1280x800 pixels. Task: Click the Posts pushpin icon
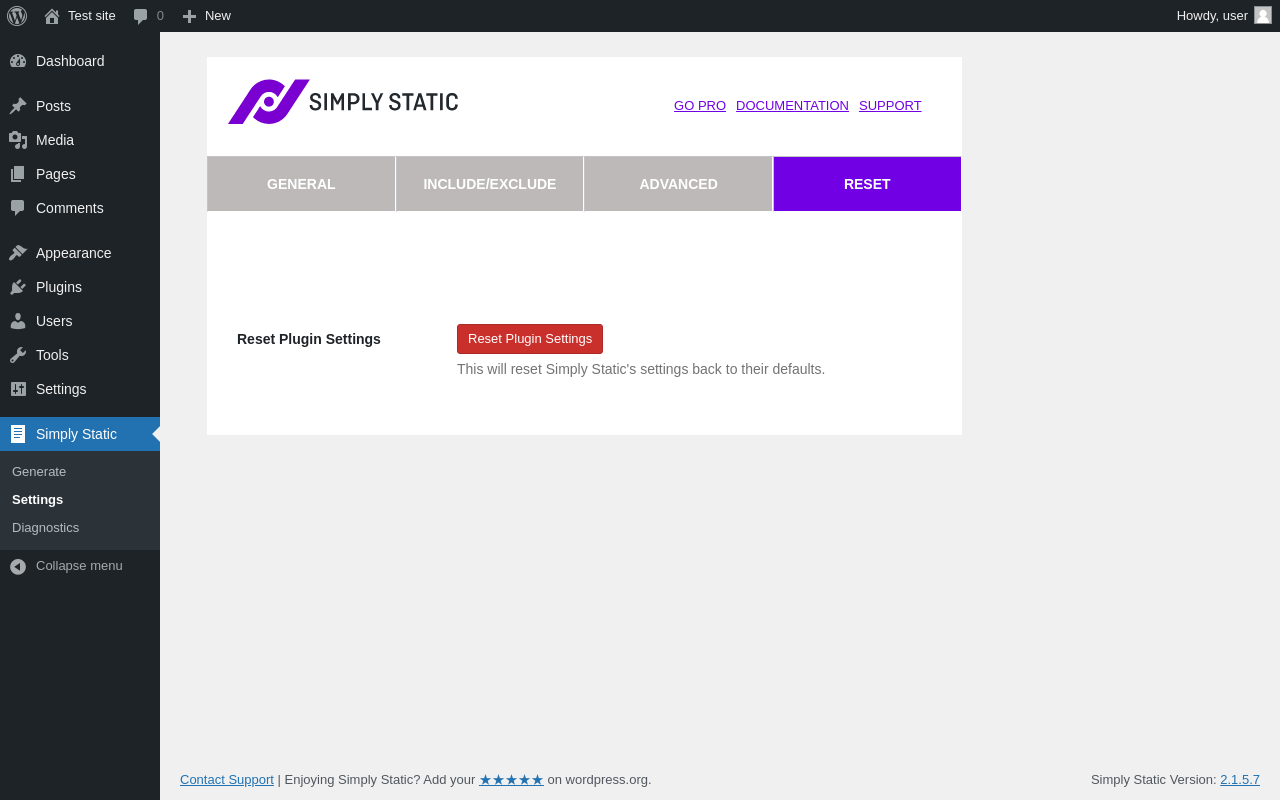[18, 106]
